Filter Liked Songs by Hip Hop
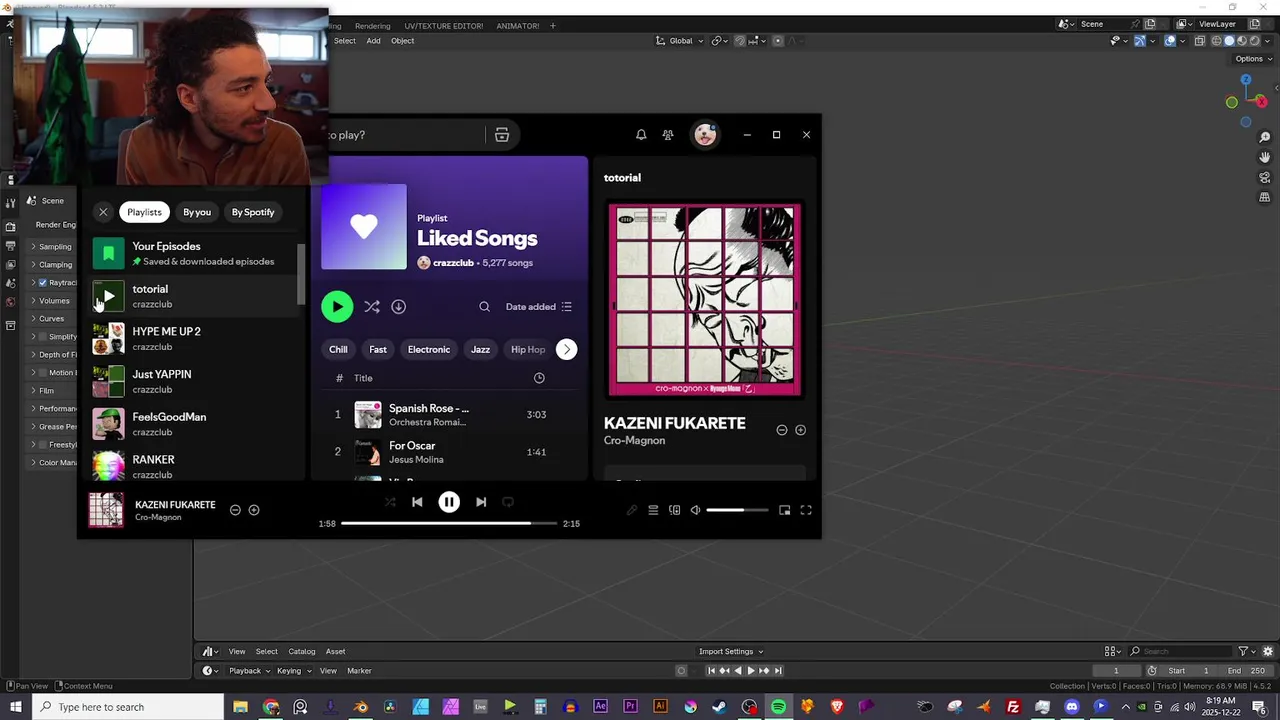The height and width of the screenshot is (720, 1280). [x=528, y=349]
